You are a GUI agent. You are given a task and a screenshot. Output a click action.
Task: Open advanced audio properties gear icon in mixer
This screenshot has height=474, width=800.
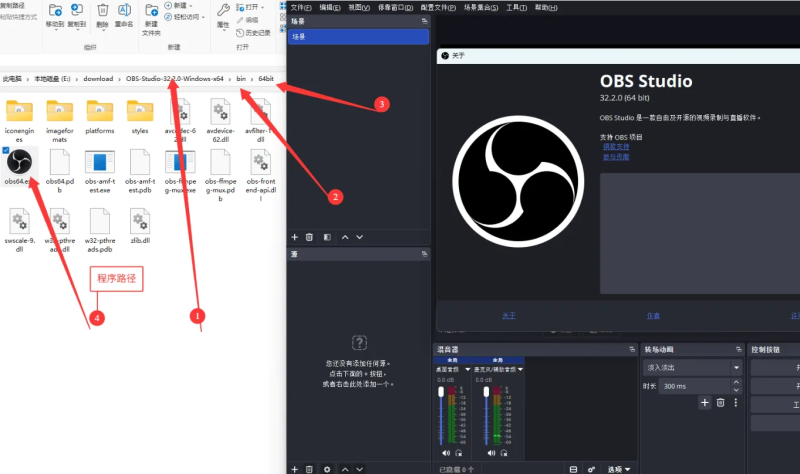pos(591,469)
